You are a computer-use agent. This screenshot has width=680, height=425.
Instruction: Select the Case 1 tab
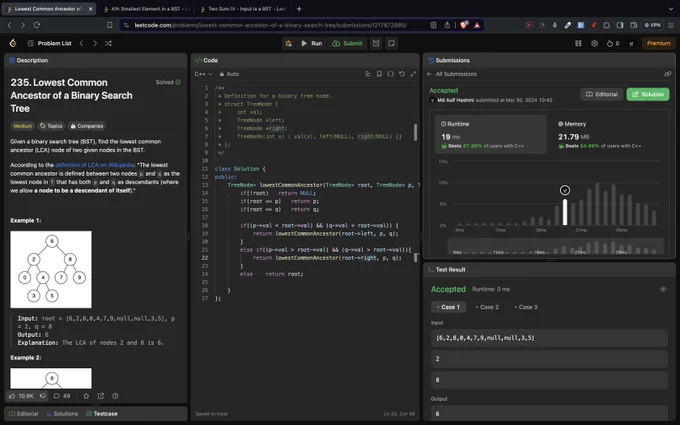pyautogui.click(x=448, y=307)
